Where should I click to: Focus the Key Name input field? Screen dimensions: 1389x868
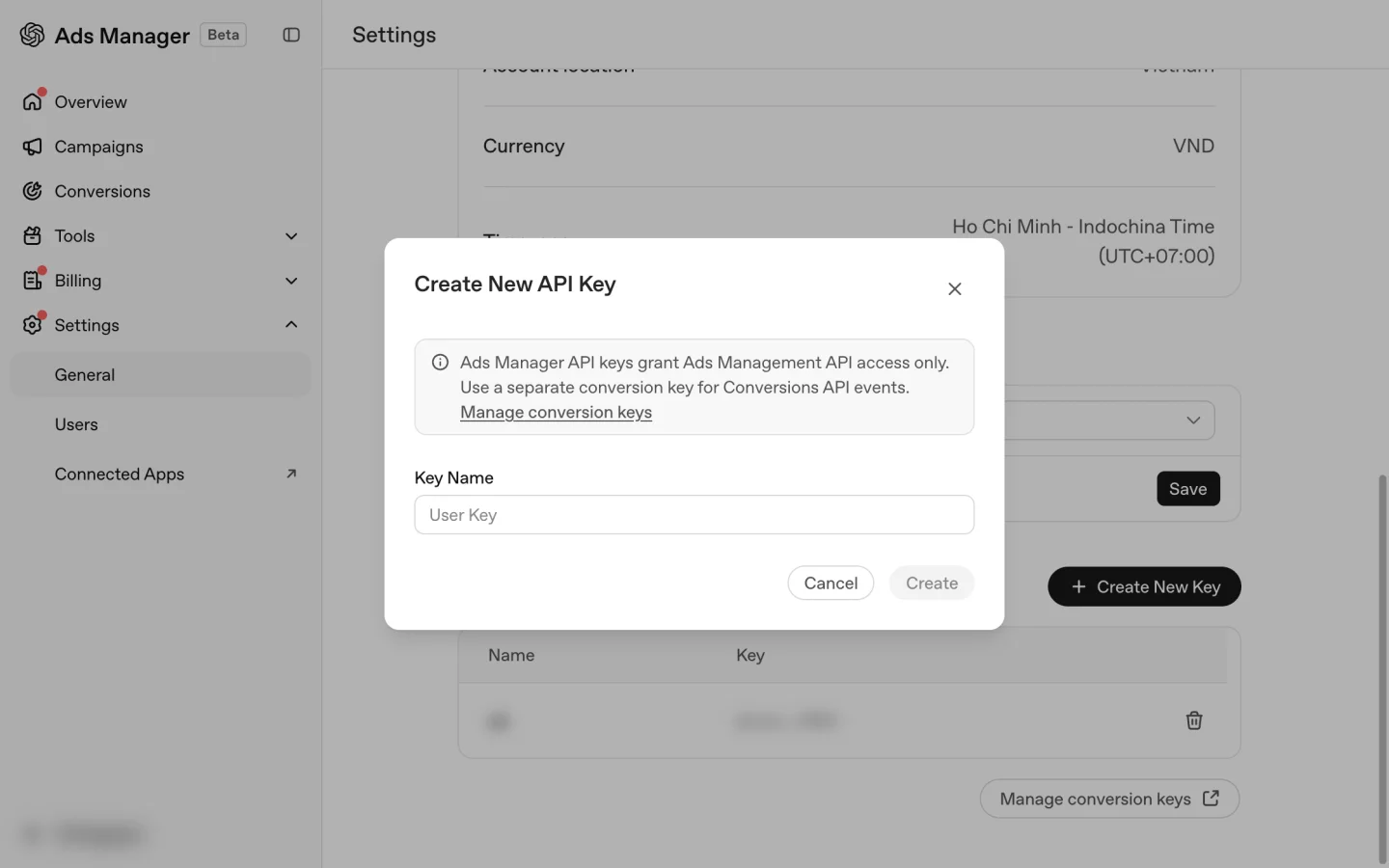coord(694,515)
